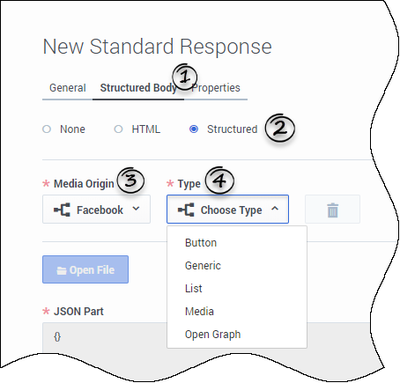Click the numbered callout 4 marker
Screen dimensions: 400x383
tap(220, 180)
